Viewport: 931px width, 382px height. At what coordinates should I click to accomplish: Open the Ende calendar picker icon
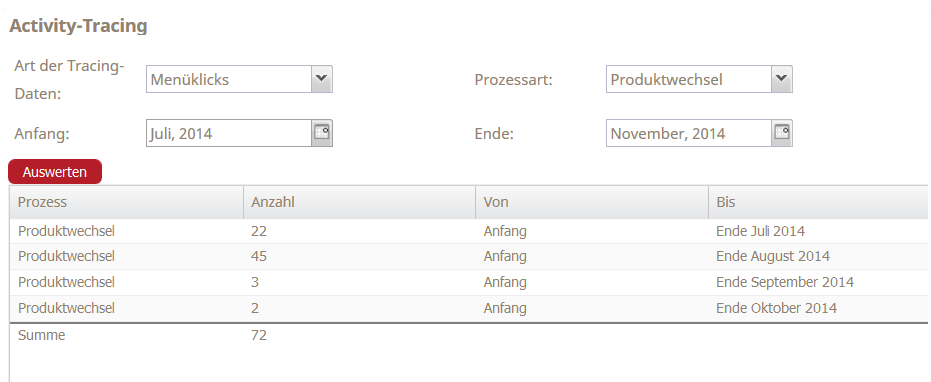782,133
